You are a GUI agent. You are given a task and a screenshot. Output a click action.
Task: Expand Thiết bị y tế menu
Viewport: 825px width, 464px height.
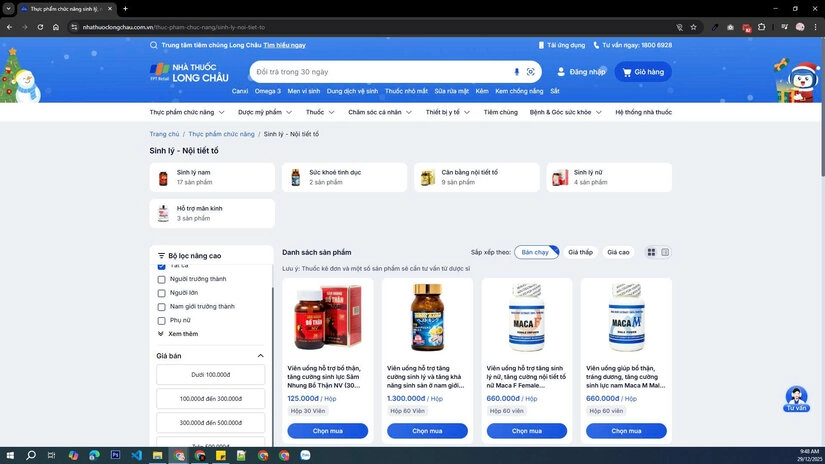448,112
